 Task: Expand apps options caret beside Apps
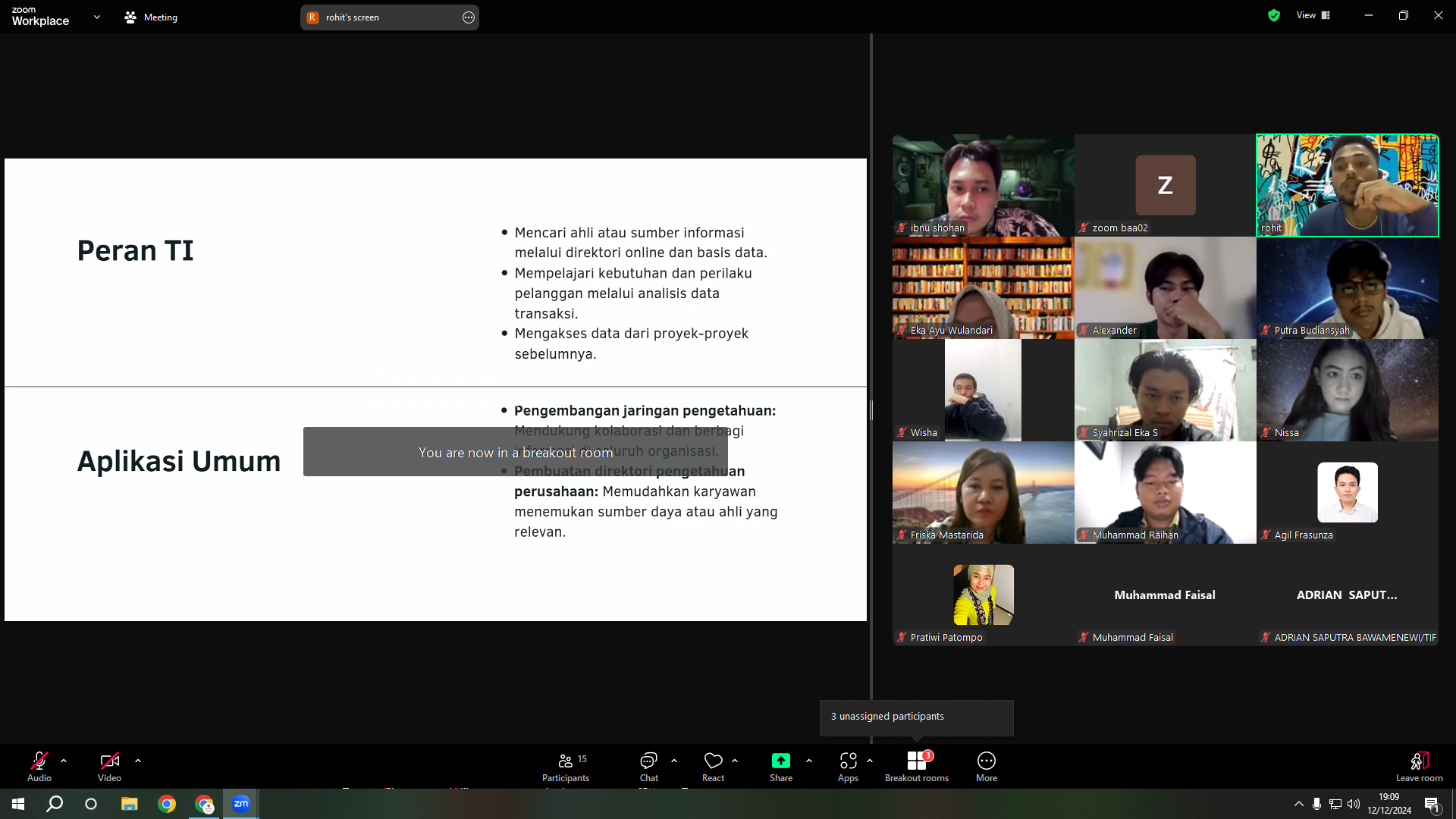(x=870, y=761)
